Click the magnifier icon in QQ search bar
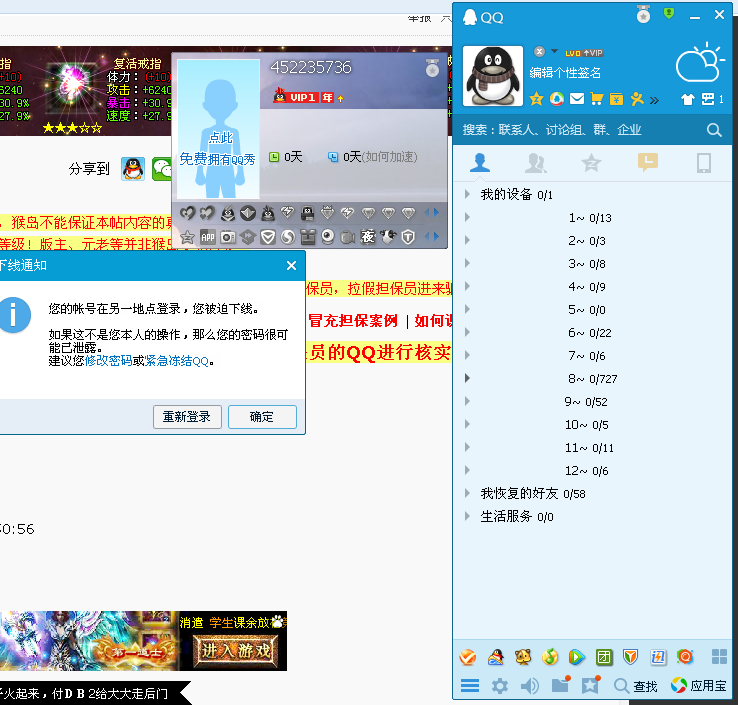This screenshot has width=738, height=705. [x=714, y=130]
